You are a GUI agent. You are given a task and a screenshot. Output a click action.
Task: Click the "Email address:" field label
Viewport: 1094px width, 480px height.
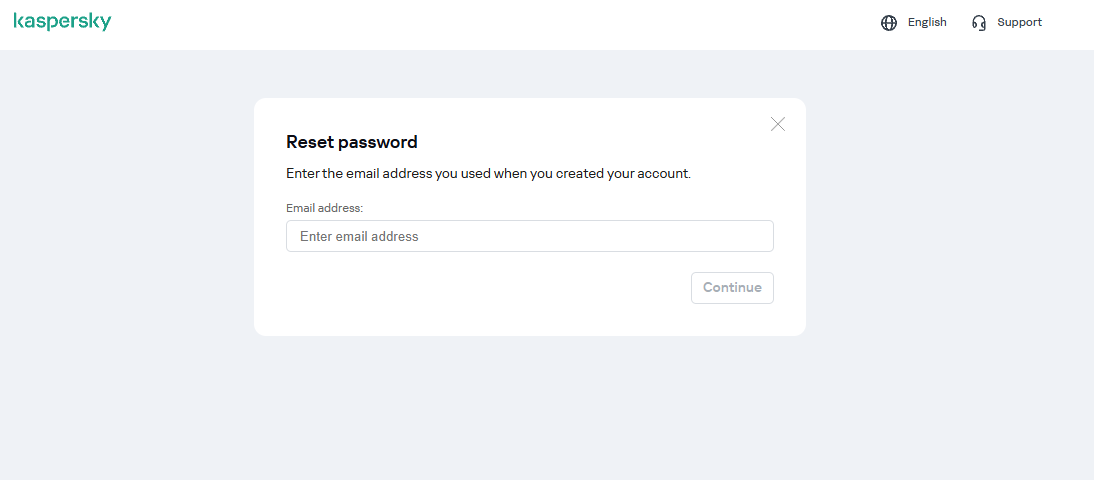point(324,208)
